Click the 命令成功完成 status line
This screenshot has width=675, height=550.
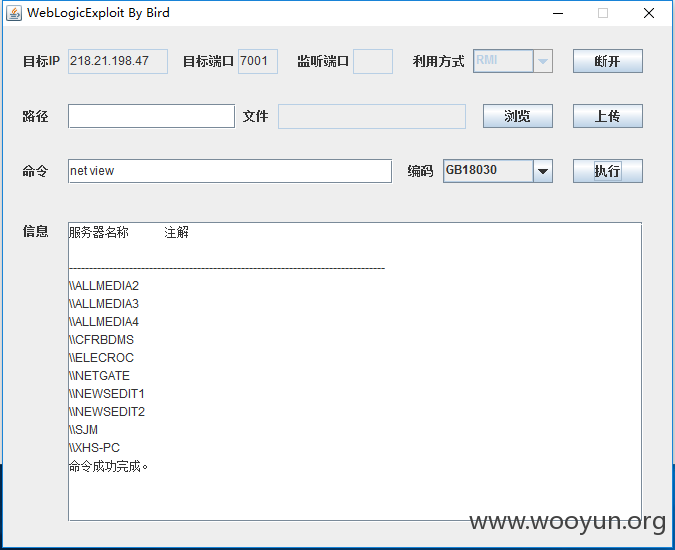(x=108, y=466)
